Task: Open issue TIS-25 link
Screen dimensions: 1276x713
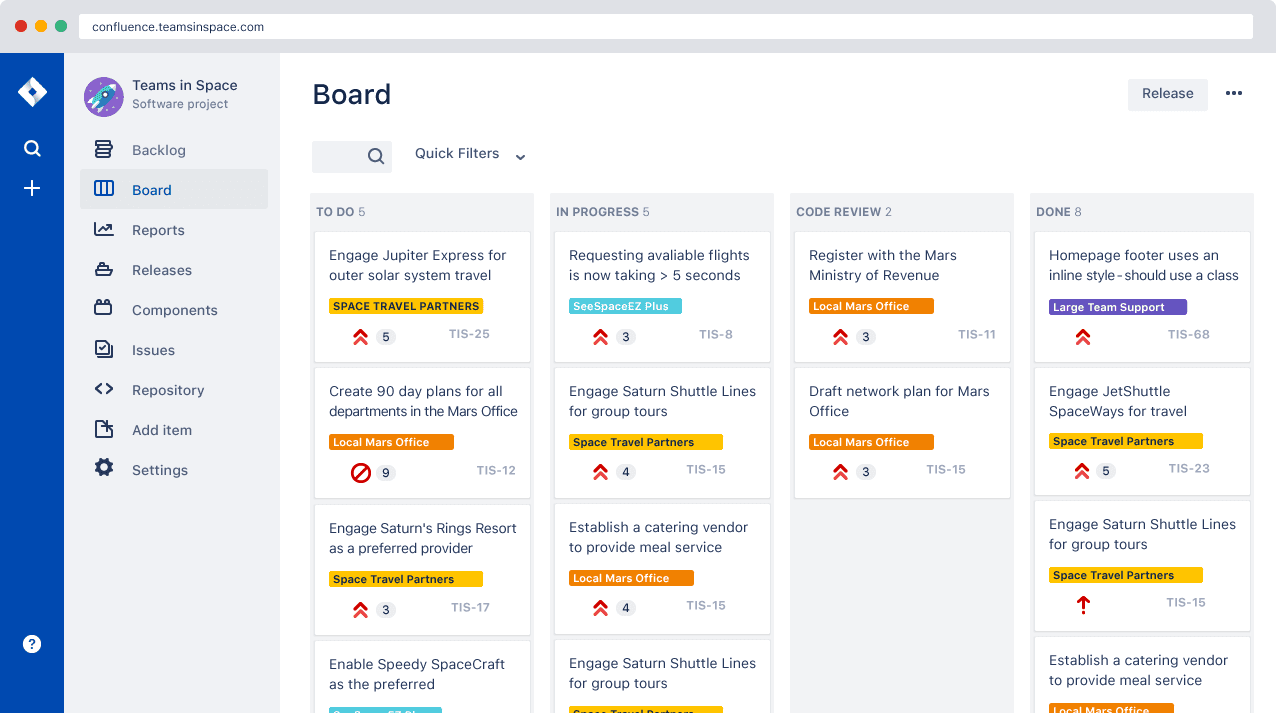Action: (468, 333)
